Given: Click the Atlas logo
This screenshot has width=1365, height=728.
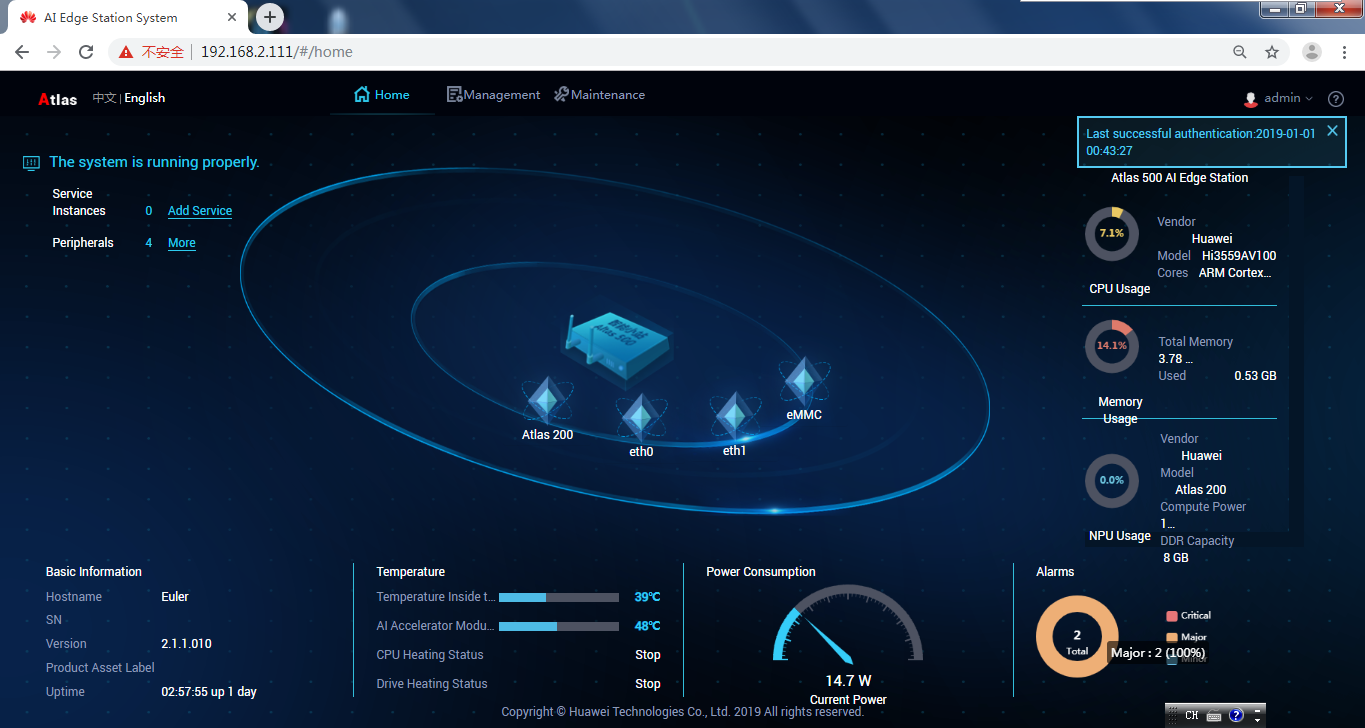Looking at the screenshot, I should 57,99.
